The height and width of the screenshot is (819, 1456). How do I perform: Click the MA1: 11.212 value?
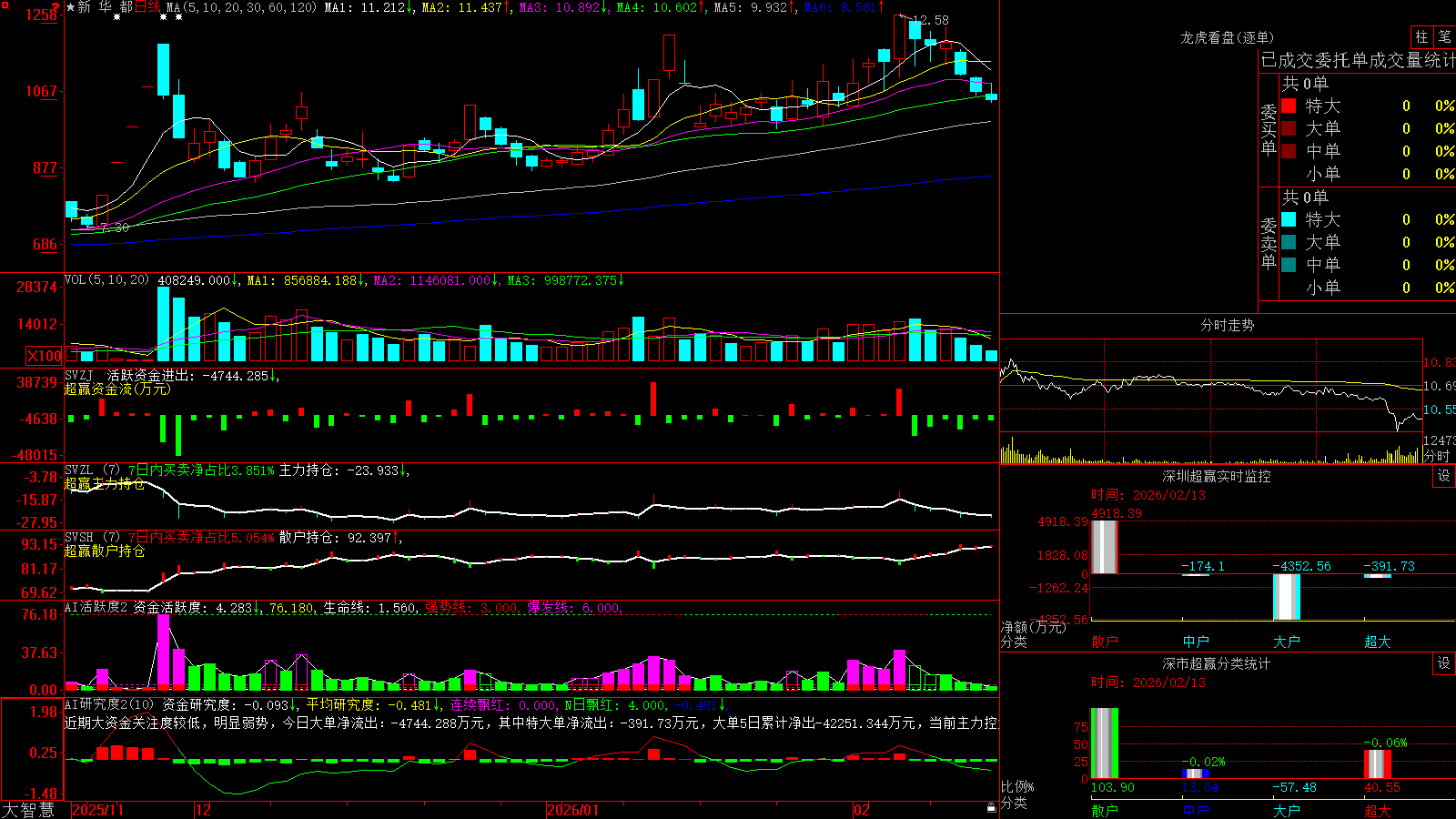click(x=369, y=7)
